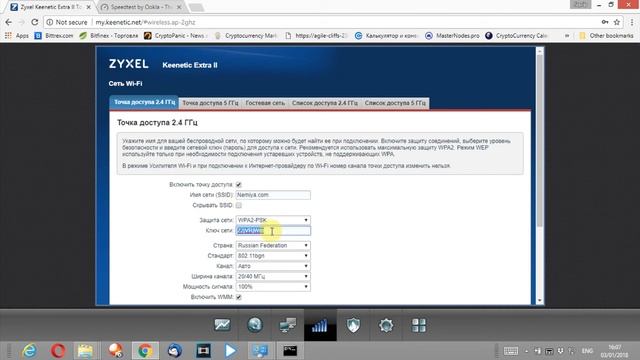Open the blue play-arrow app in taskbar
The image size is (640, 360).
point(231,351)
